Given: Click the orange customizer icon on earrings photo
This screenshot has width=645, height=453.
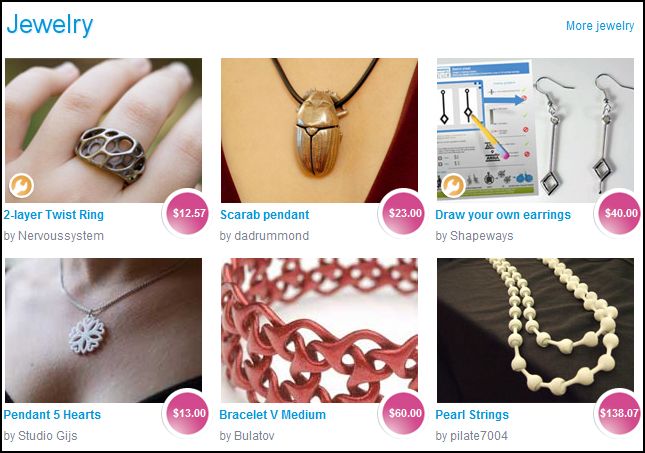Looking at the screenshot, I should [453, 186].
